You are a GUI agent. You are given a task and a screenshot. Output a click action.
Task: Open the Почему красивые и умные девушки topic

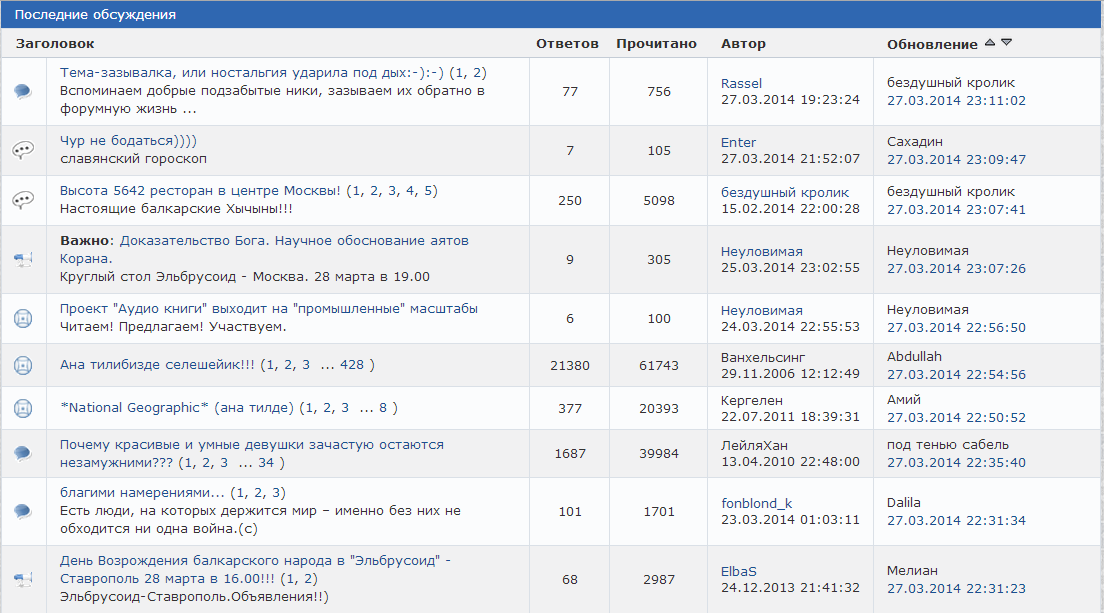251,444
